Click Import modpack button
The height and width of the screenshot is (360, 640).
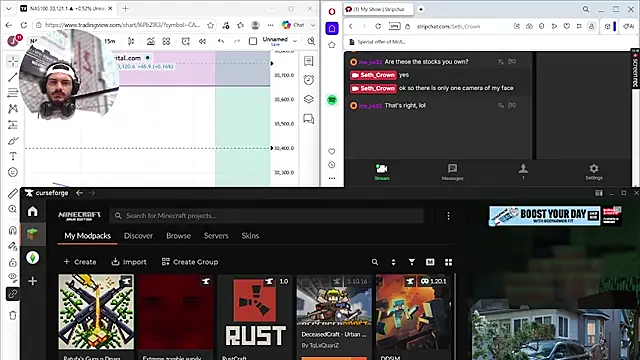pyautogui.click(x=129, y=262)
